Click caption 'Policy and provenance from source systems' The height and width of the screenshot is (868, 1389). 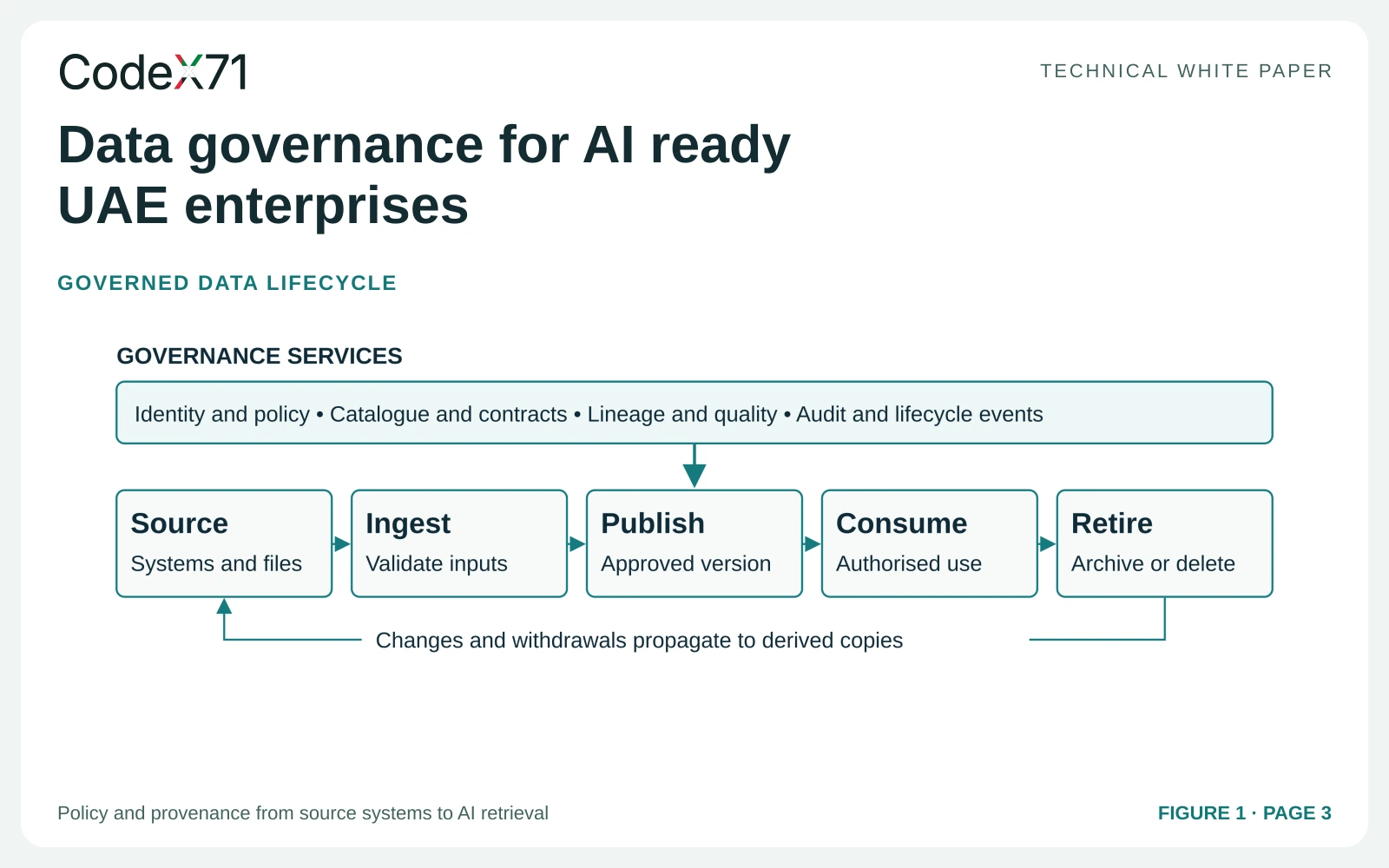point(303,813)
